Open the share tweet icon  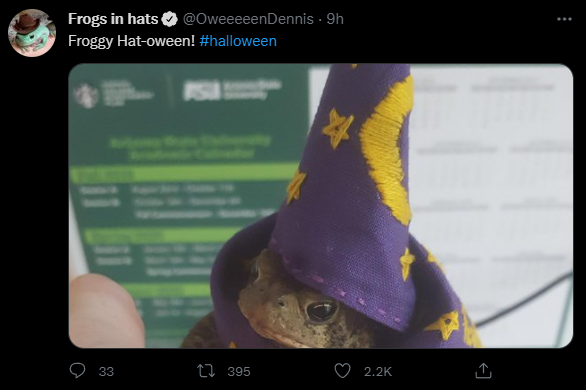click(483, 371)
